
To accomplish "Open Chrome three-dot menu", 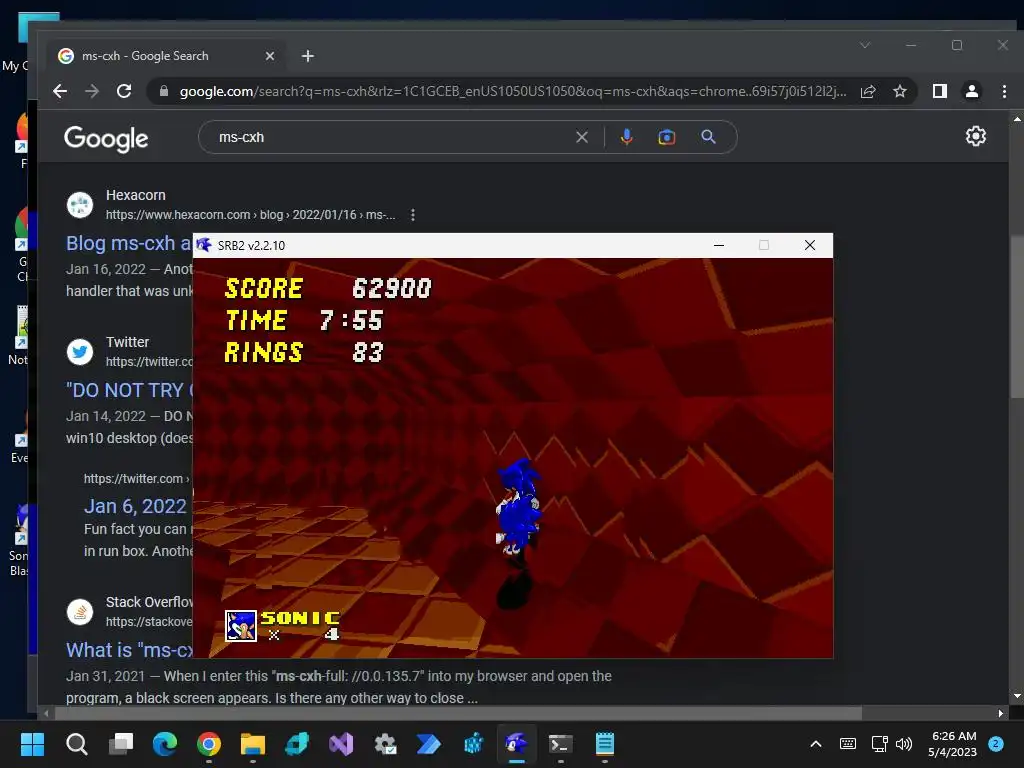I will pos(1004,91).
